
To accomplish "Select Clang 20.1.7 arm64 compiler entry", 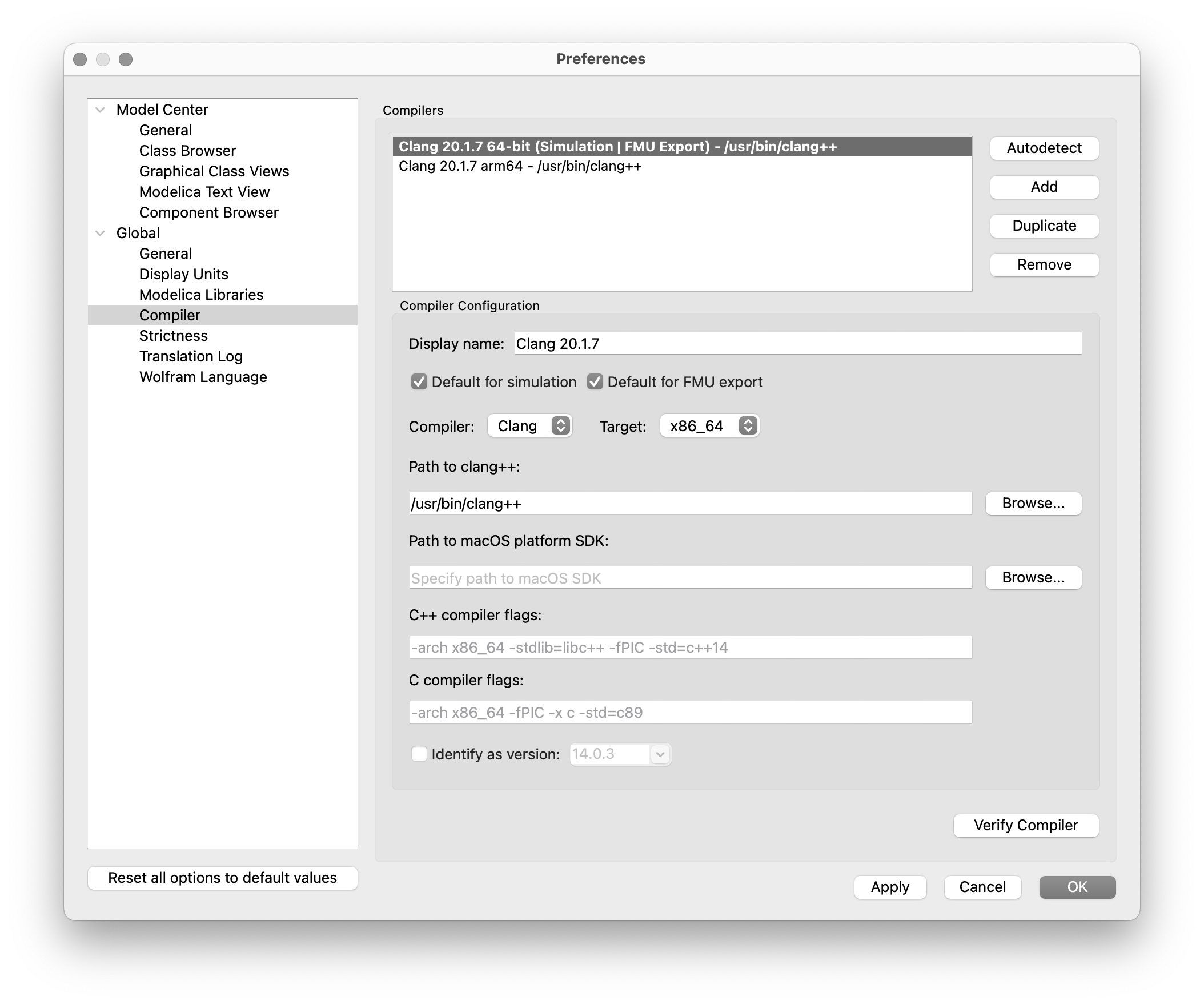I will 682,166.
